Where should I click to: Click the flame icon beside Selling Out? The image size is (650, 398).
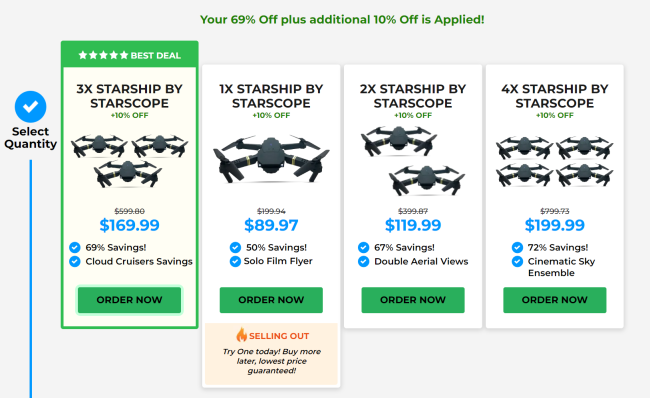coord(241,335)
